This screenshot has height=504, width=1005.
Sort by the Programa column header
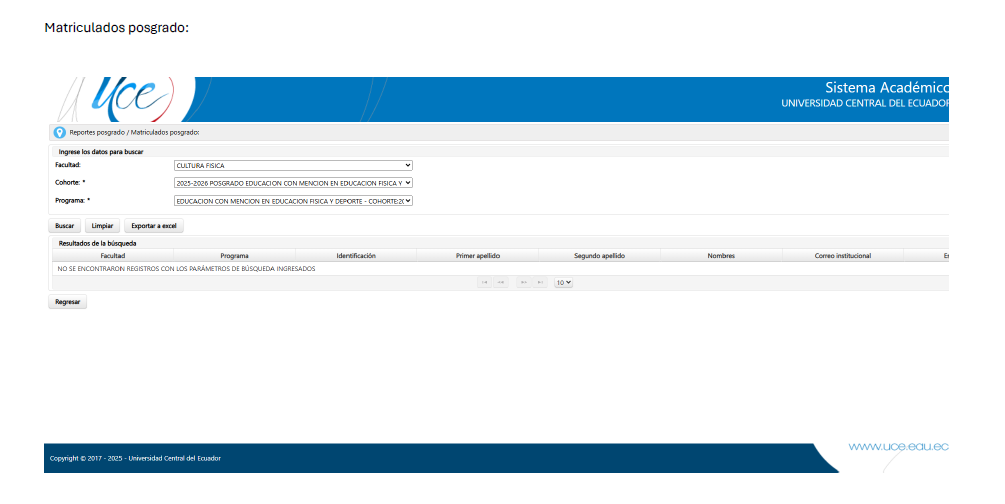coord(234,256)
